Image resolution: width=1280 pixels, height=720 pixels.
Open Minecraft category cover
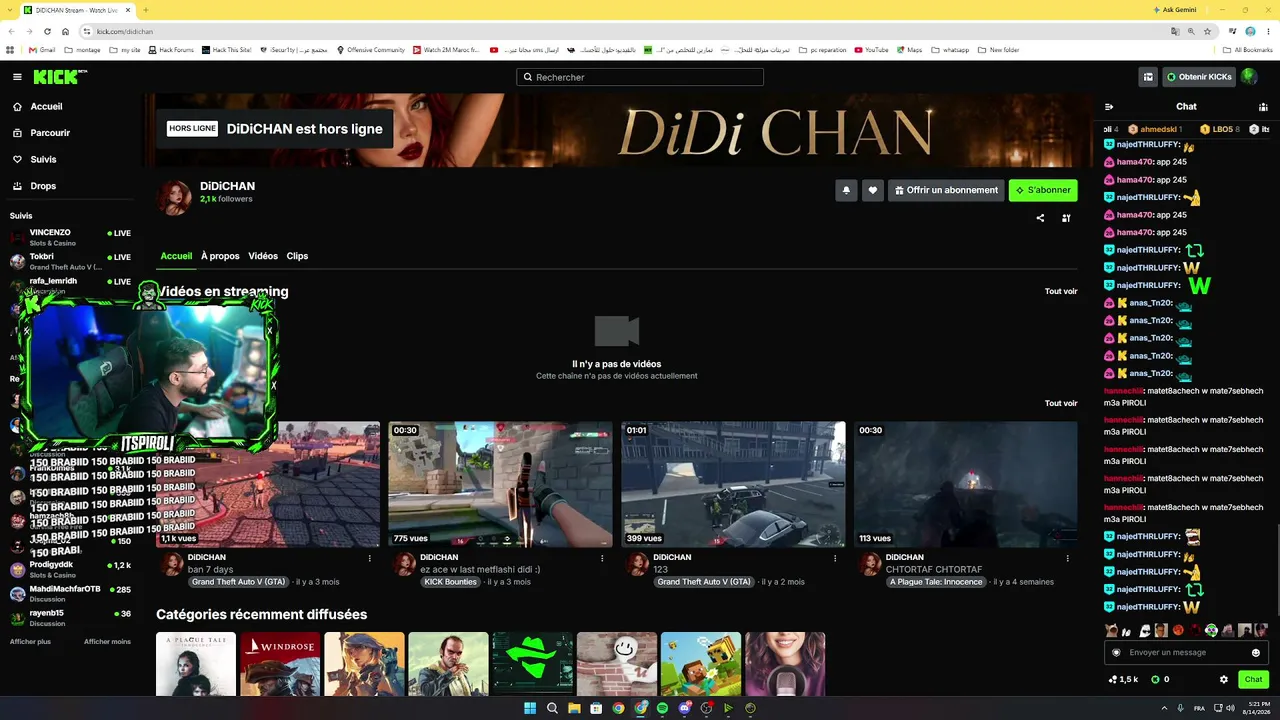701,664
